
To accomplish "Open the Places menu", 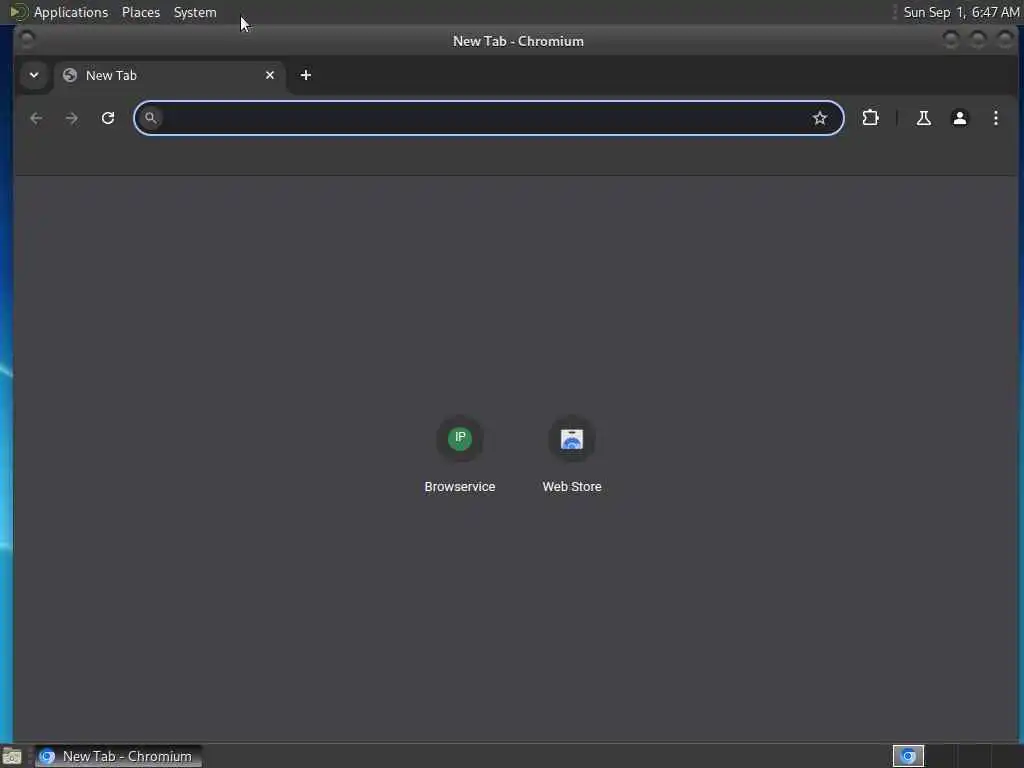I will (x=141, y=12).
